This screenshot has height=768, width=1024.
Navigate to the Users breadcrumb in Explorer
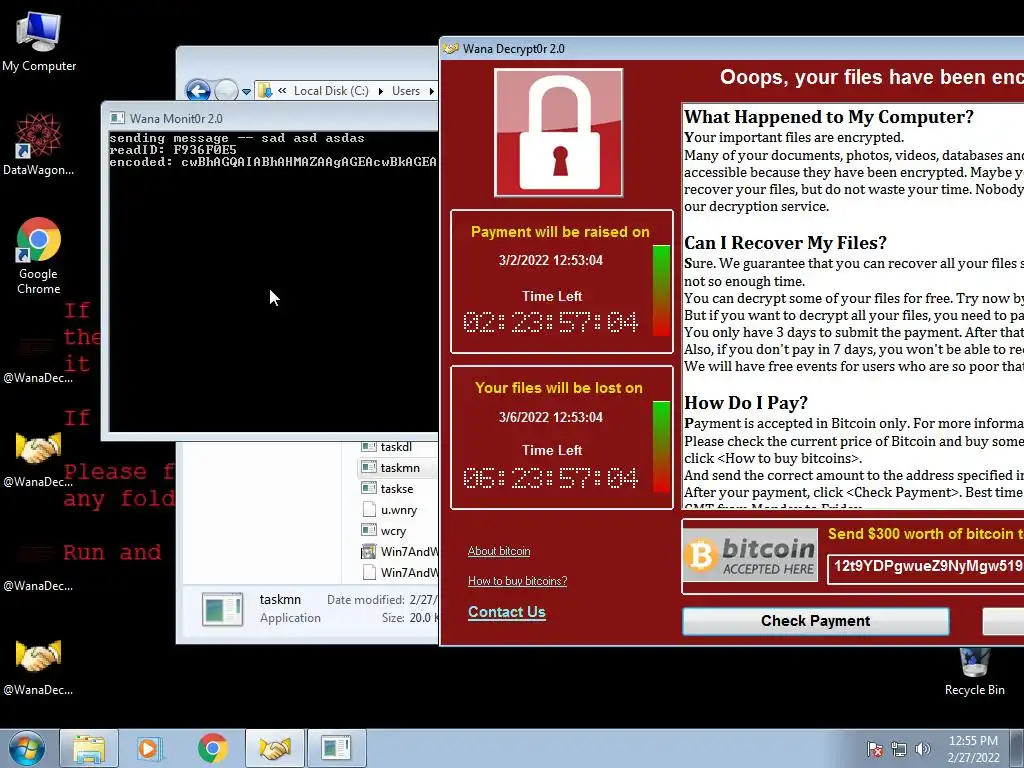click(406, 91)
